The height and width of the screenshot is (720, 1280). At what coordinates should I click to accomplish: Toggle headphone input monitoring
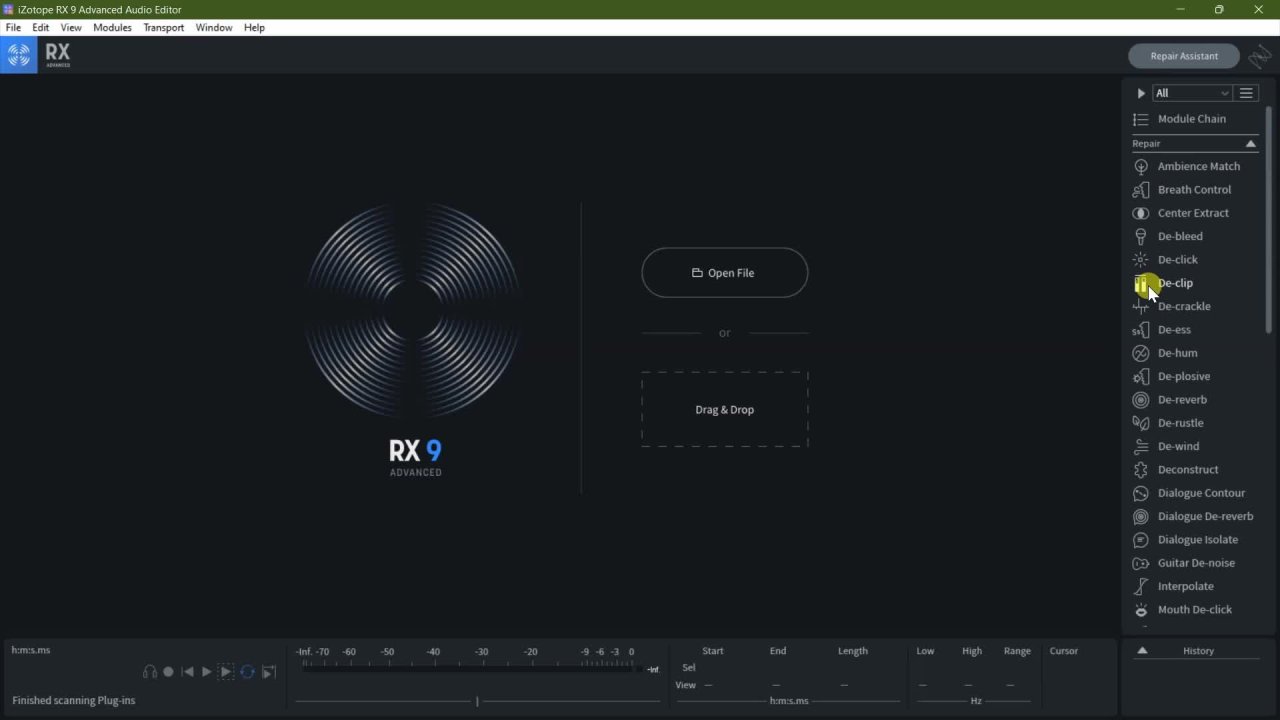tap(150, 672)
